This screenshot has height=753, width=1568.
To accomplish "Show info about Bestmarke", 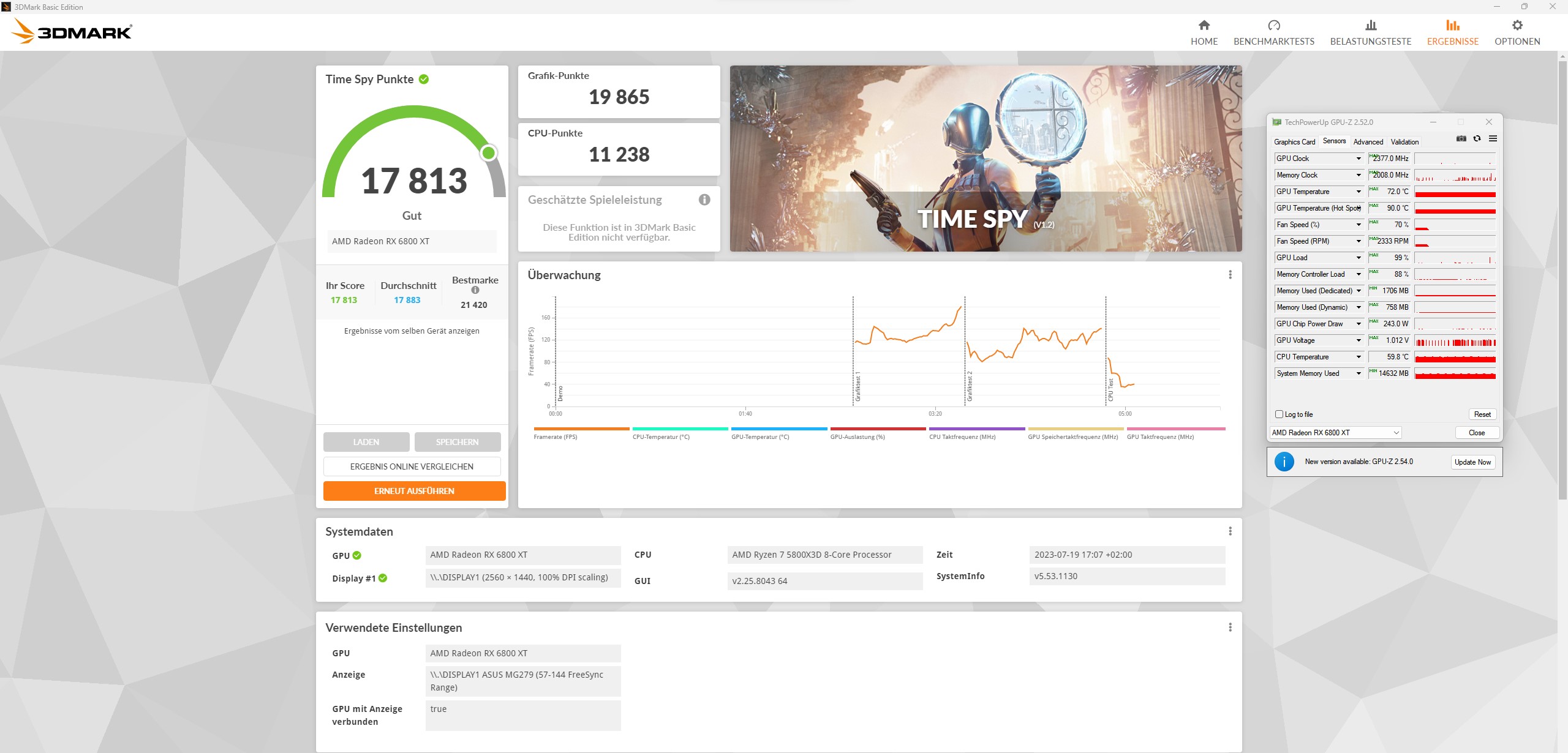I will tap(475, 290).
